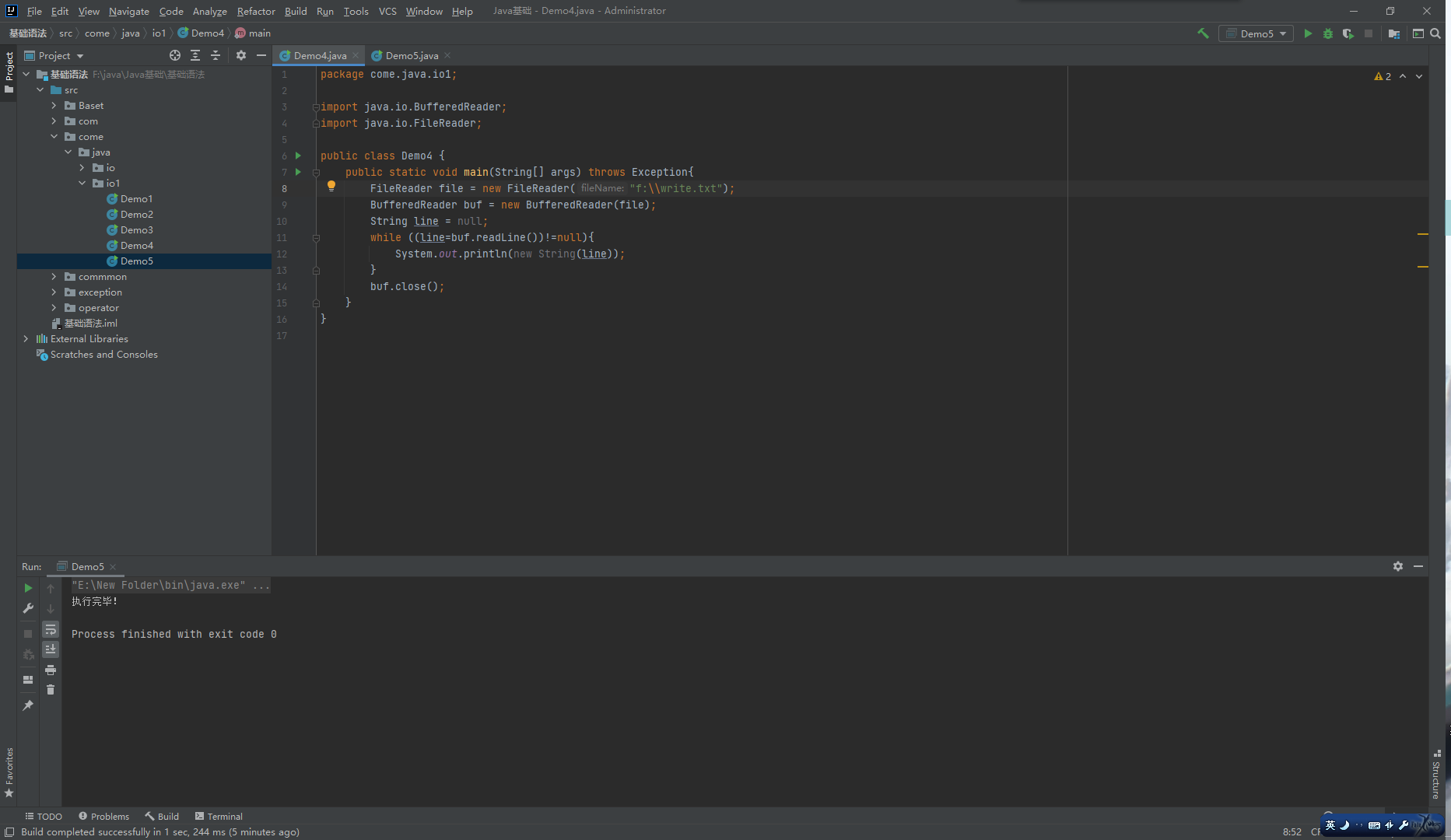Image resolution: width=1451 pixels, height=840 pixels.
Task: Expand the External Libraries tree node
Action: tap(26, 339)
